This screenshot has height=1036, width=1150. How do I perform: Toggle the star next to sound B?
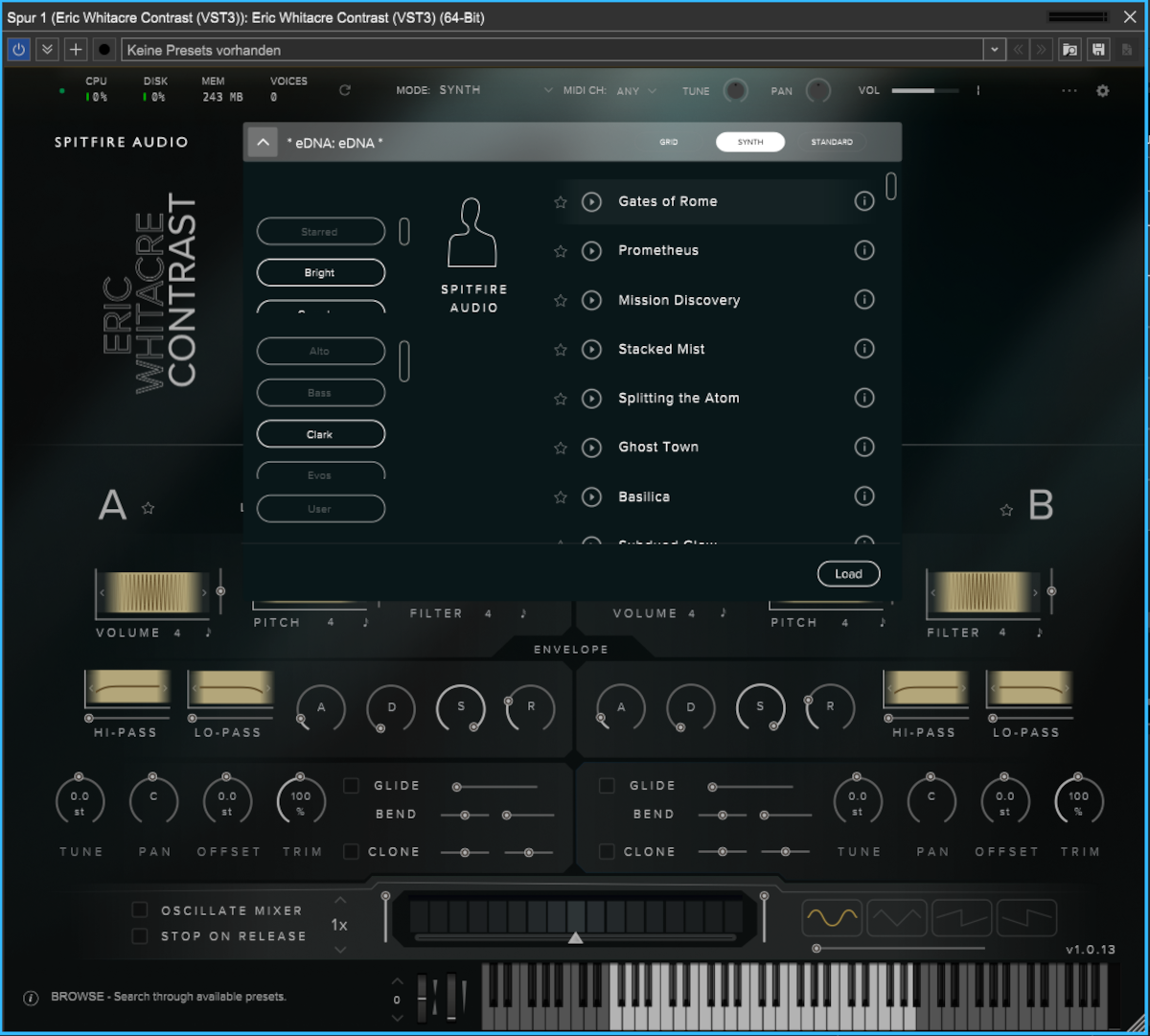tap(1006, 510)
